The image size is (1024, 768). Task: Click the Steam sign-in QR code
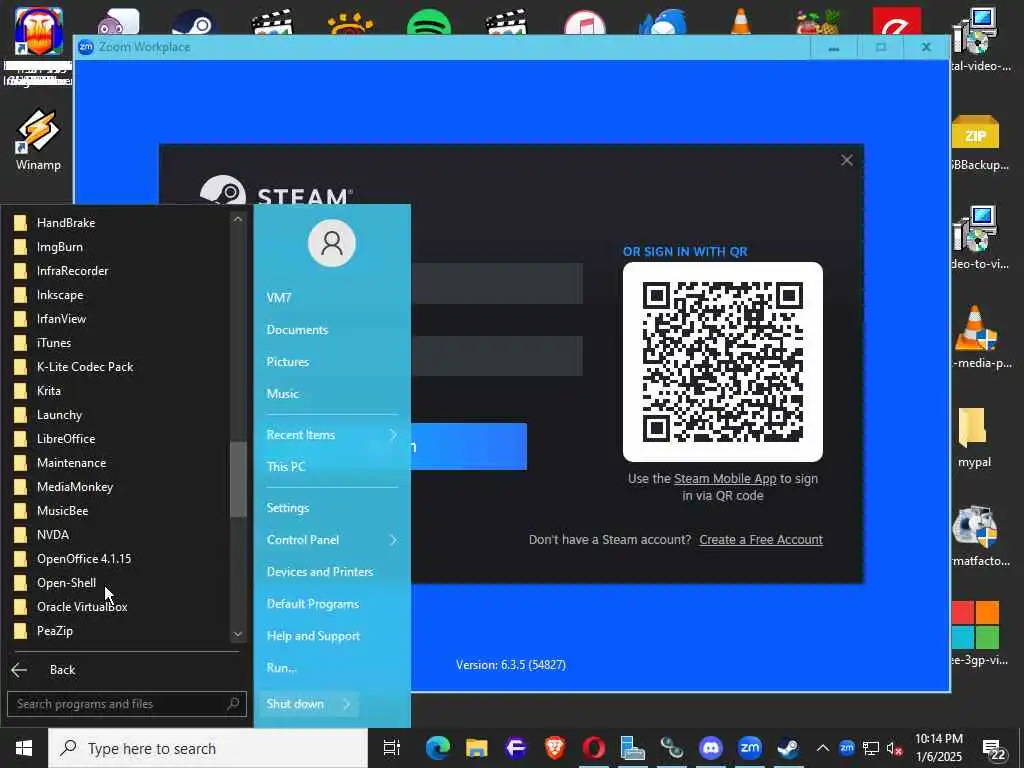tap(723, 362)
